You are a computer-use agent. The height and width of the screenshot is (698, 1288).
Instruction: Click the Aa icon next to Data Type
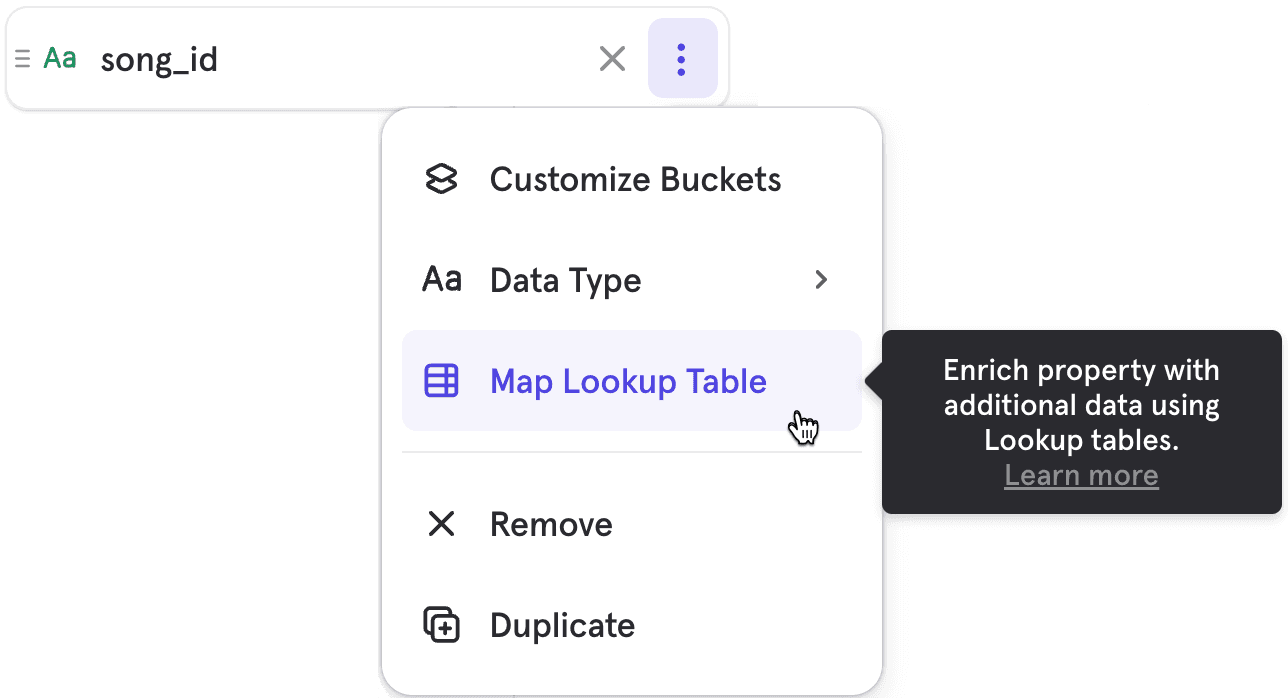(x=441, y=280)
